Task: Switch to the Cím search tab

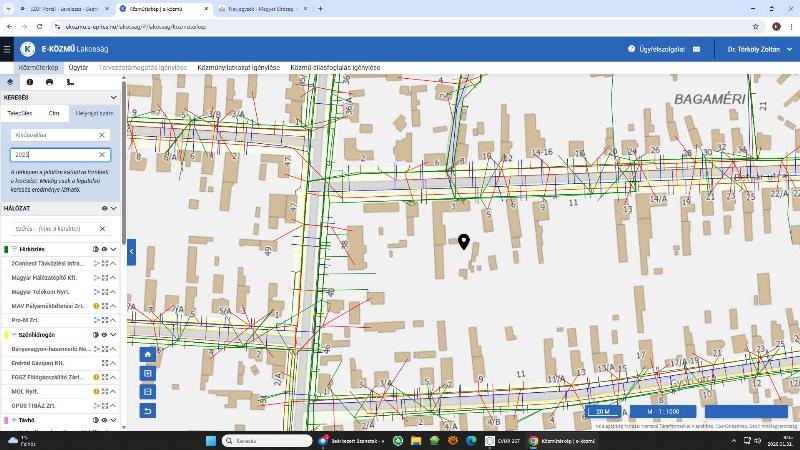Action: (54, 113)
